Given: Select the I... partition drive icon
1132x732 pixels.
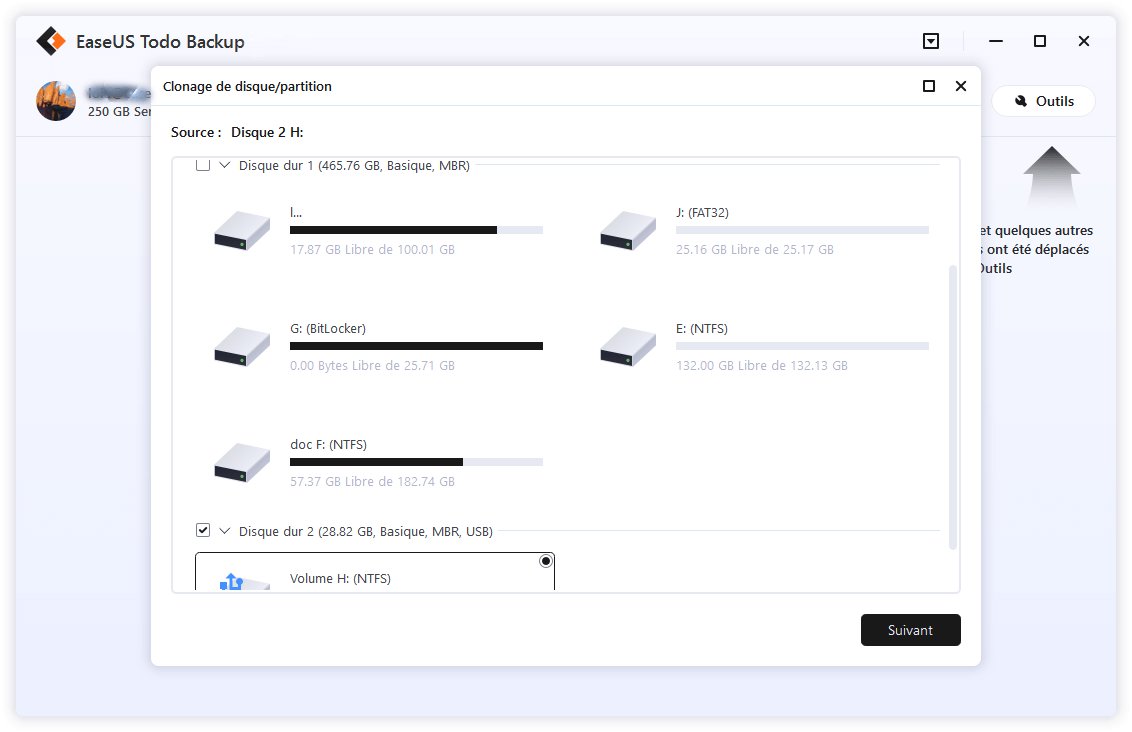Looking at the screenshot, I should pyautogui.click(x=242, y=230).
